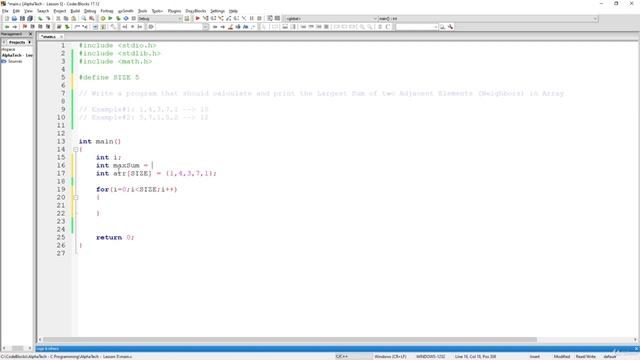Open the Build menu
The image size is (640, 360).
(75, 11)
